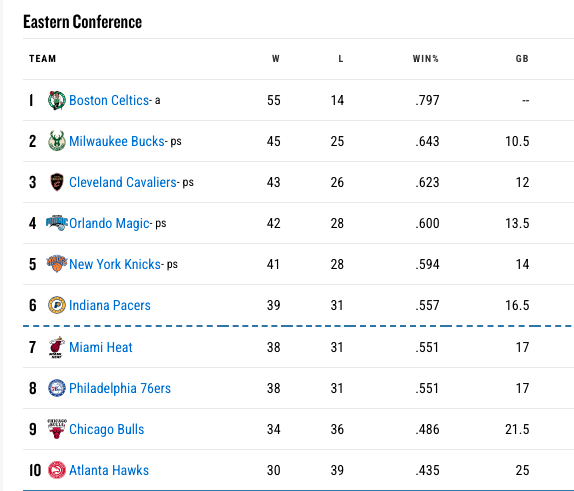574x491 pixels.
Task: Open the Milwaukee Bucks team page
Action: coord(117,141)
